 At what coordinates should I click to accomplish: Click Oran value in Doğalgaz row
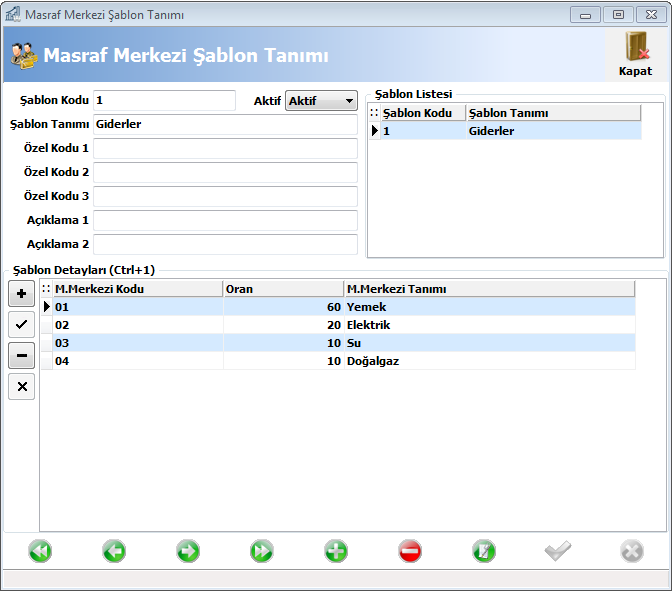coord(284,361)
